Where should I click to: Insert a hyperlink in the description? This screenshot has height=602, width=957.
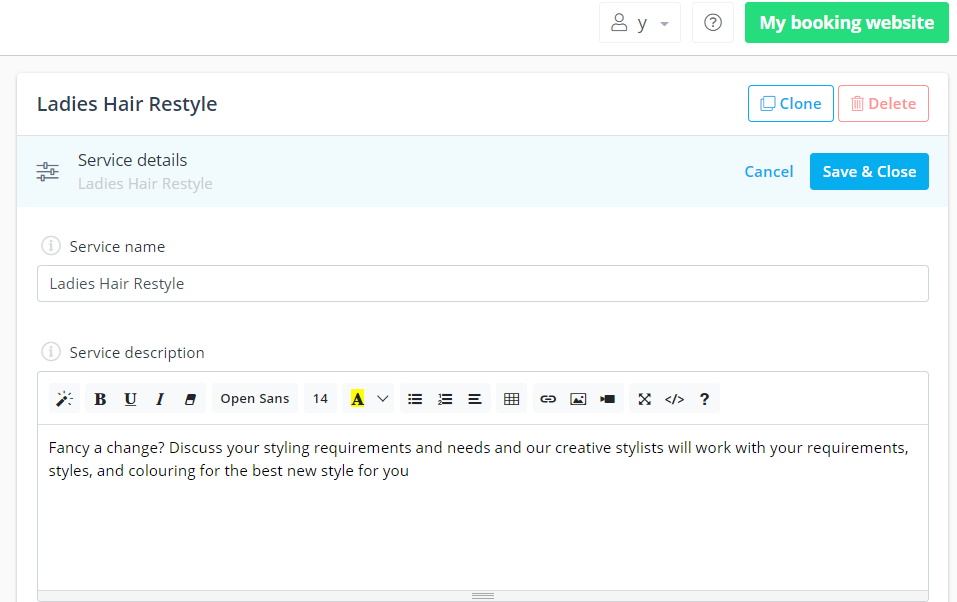(x=548, y=399)
